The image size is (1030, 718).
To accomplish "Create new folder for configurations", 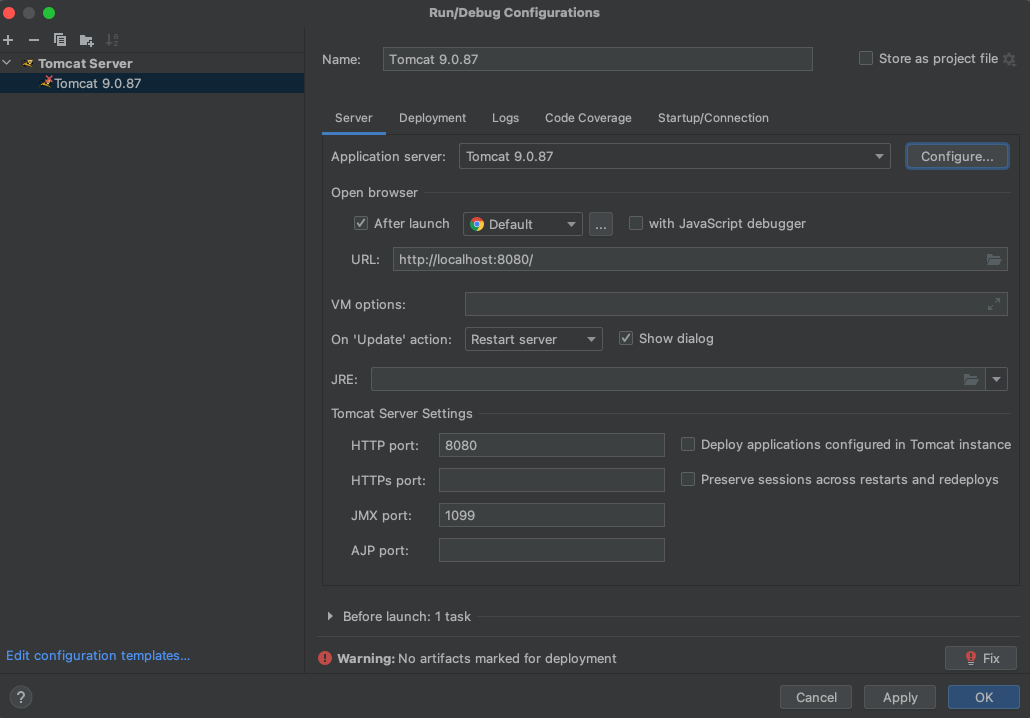I will [x=86, y=41].
